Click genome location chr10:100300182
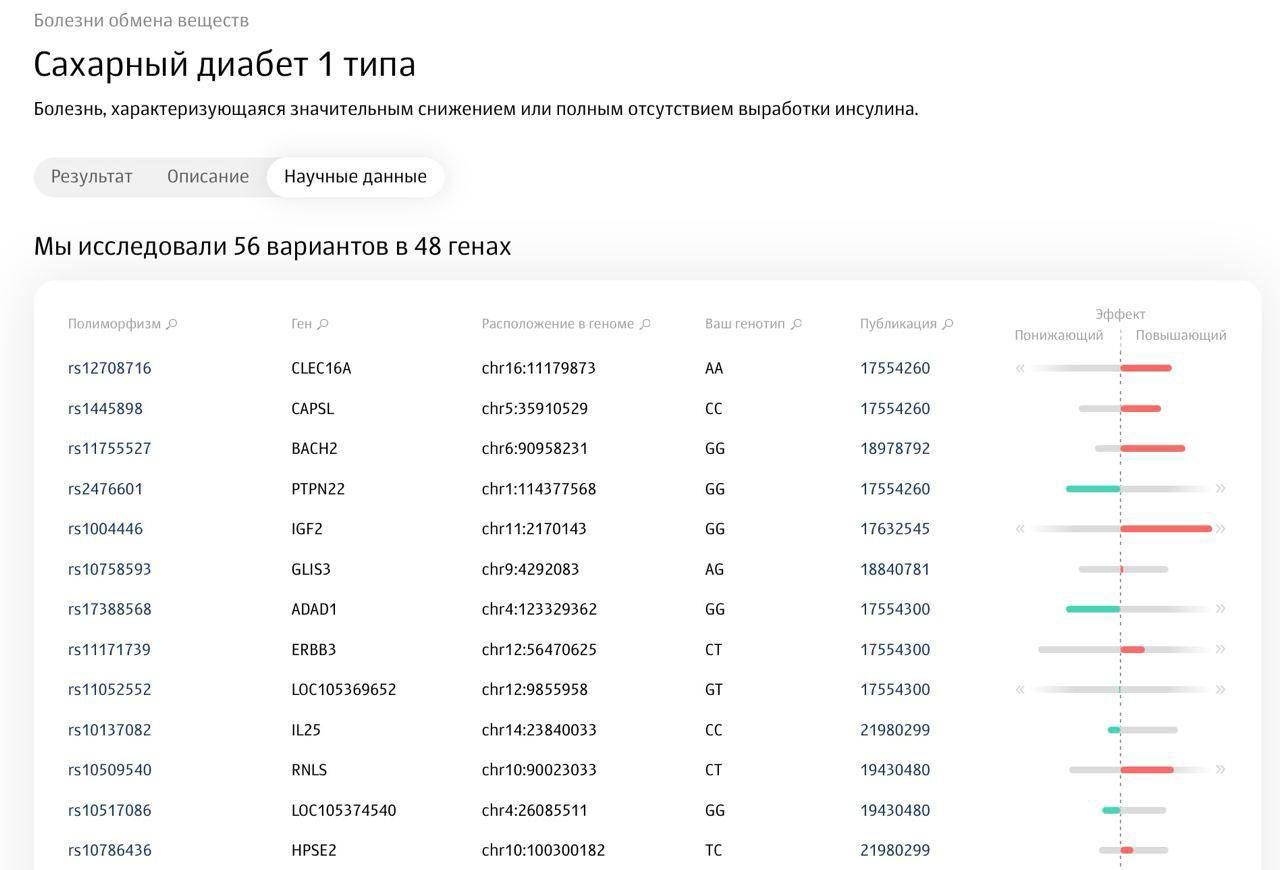 (x=543, y=850)
